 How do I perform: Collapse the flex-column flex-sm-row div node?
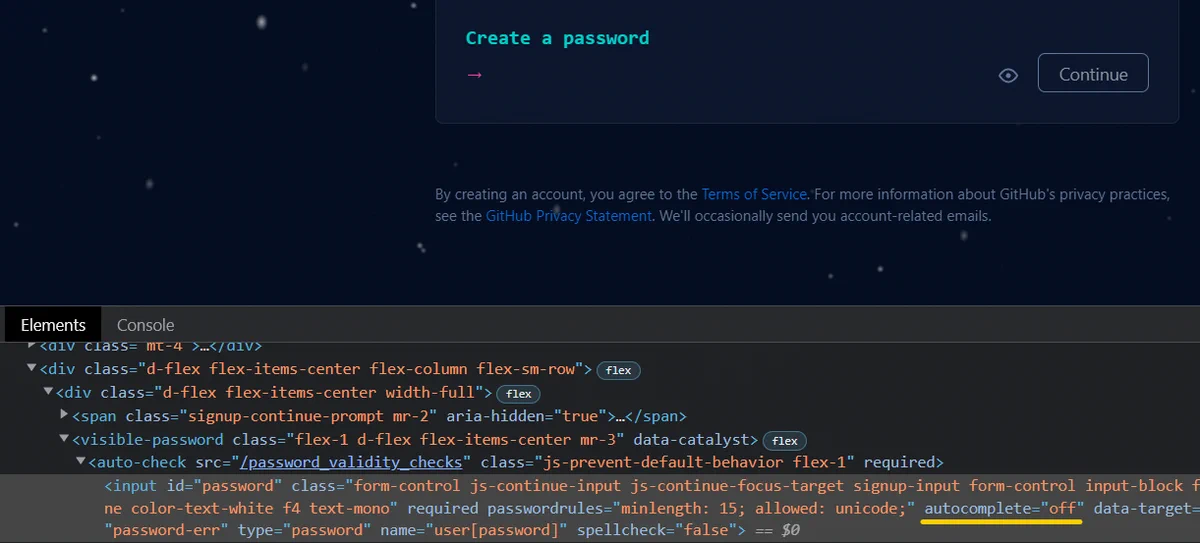[32, 369]
